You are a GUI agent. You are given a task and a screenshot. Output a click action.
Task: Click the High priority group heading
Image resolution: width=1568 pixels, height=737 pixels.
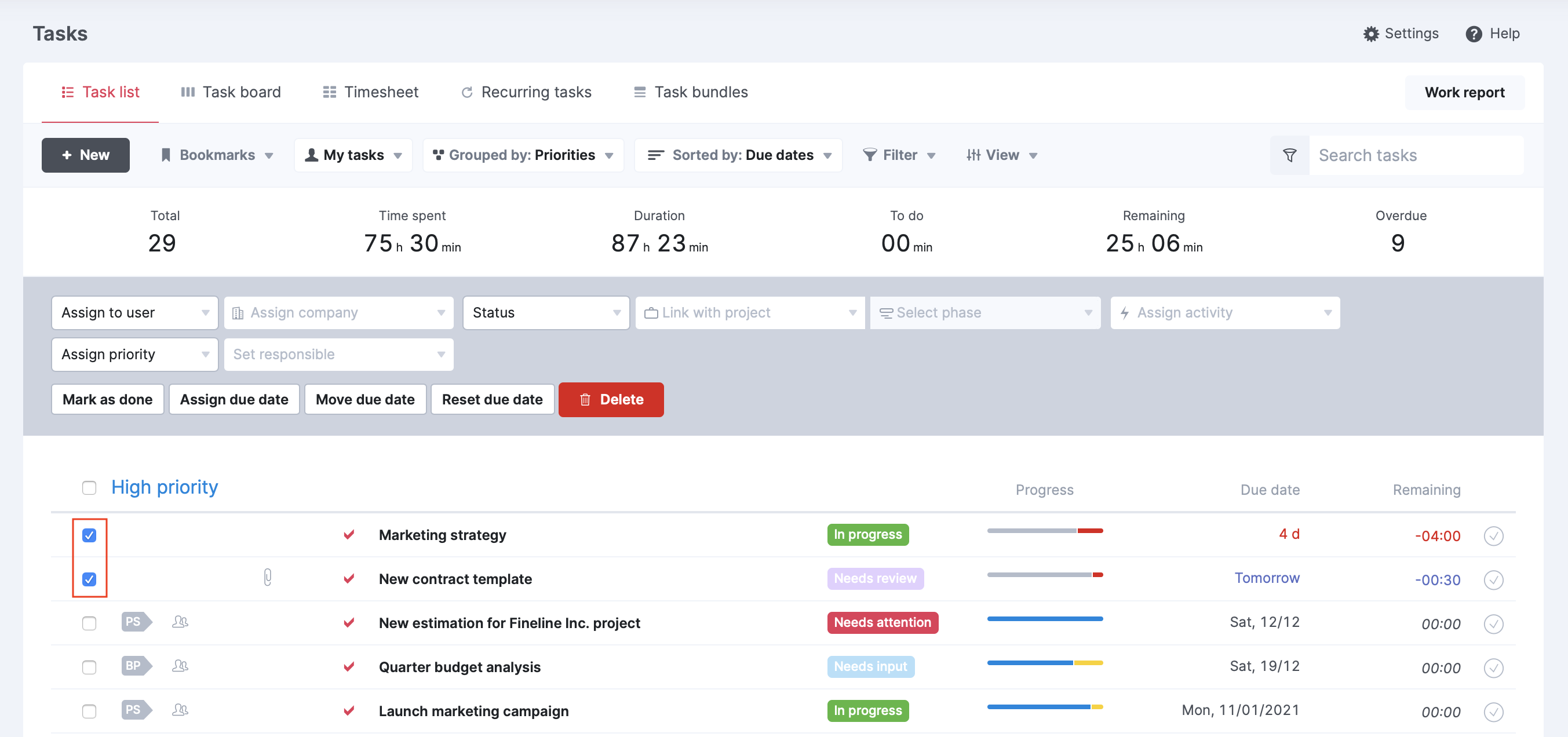click(165, 487)
